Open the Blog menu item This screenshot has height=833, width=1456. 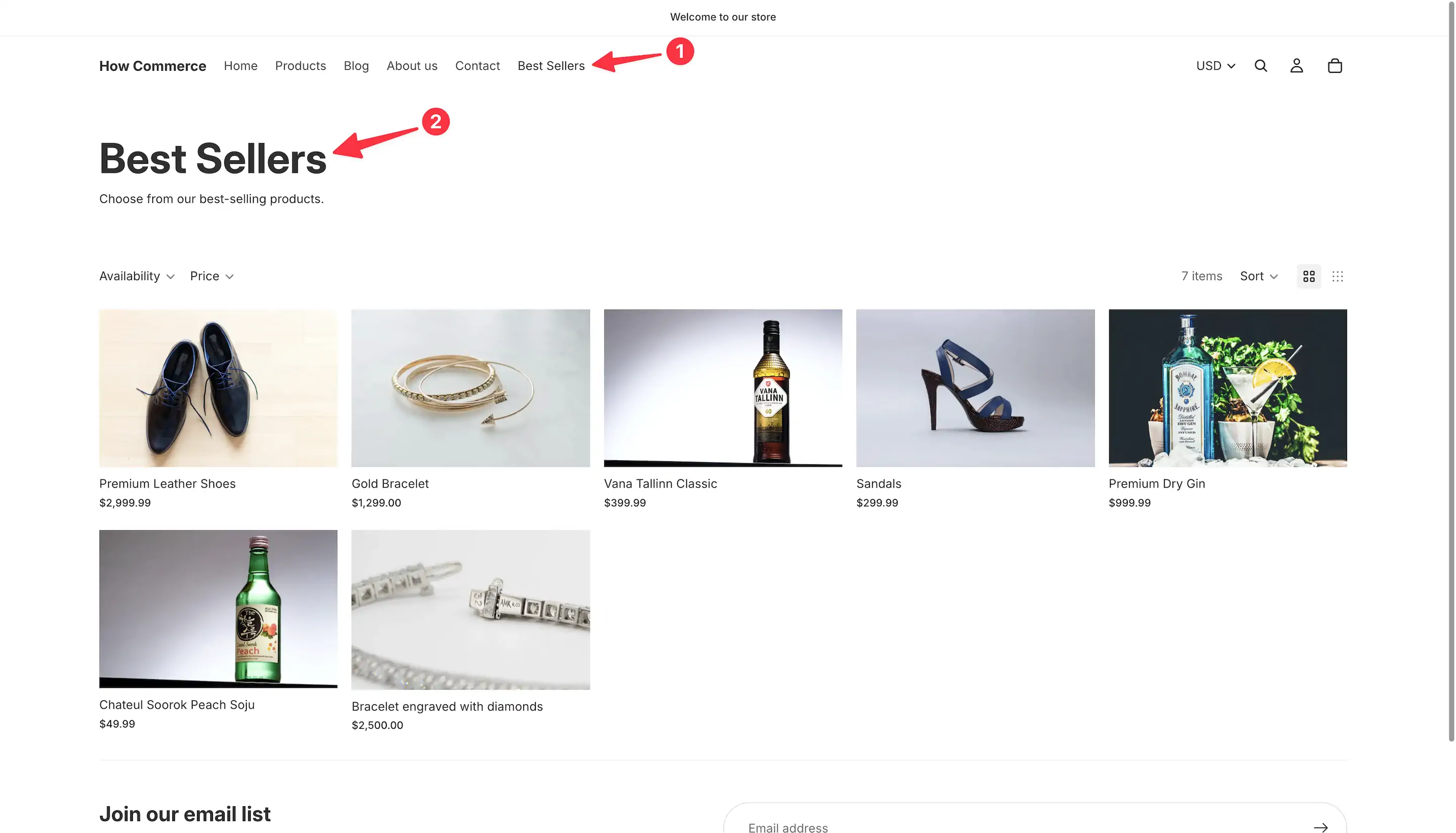[356, 66]
